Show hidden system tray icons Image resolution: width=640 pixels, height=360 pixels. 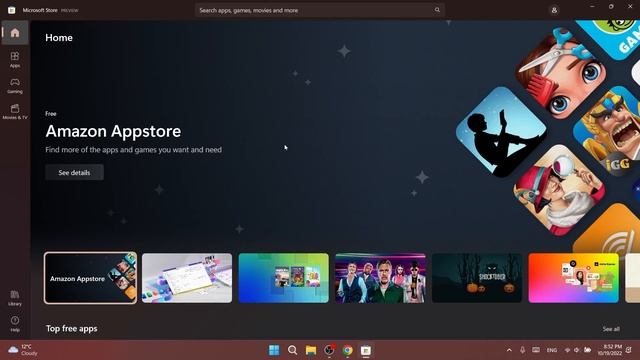click(x=509, y=350)
